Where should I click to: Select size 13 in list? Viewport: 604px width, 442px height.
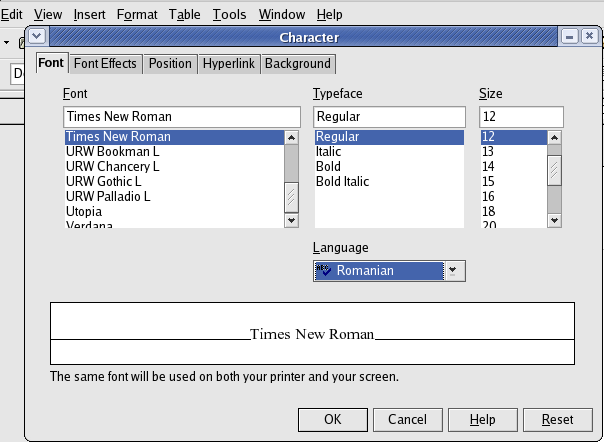pyautogui.click(x=514, y=151)
